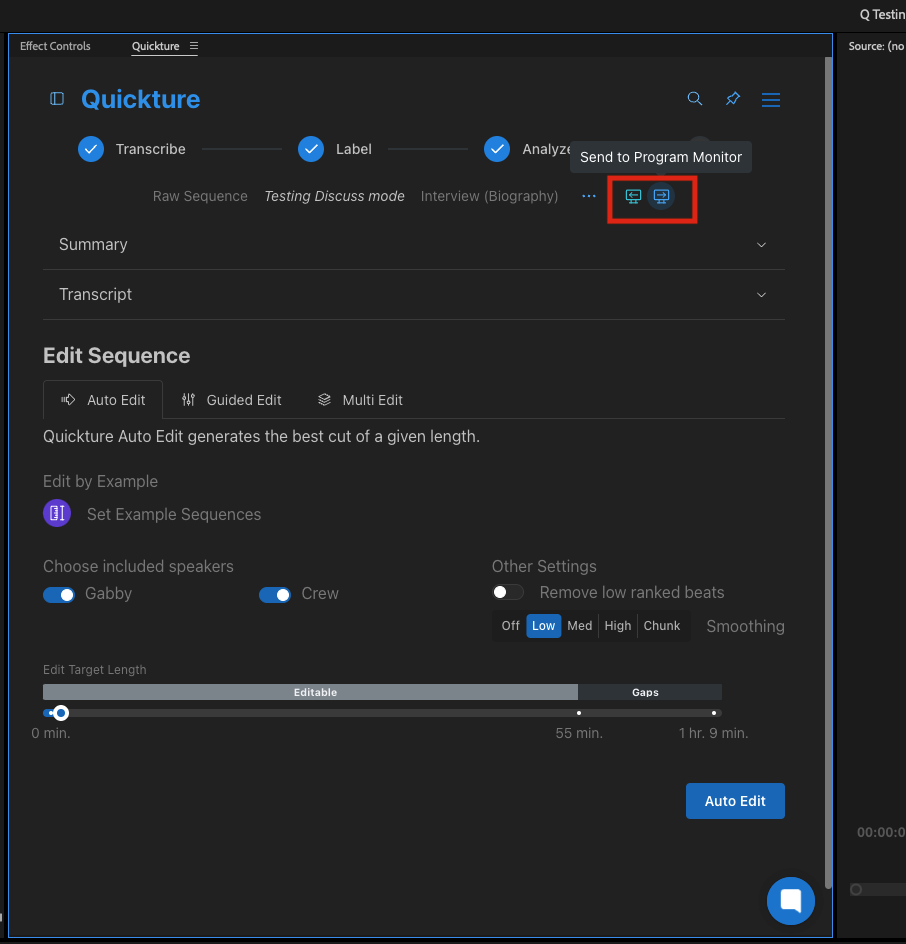Open the Quickture panel tab menu icon
This screenshot has height=944, width=906.
194,46
